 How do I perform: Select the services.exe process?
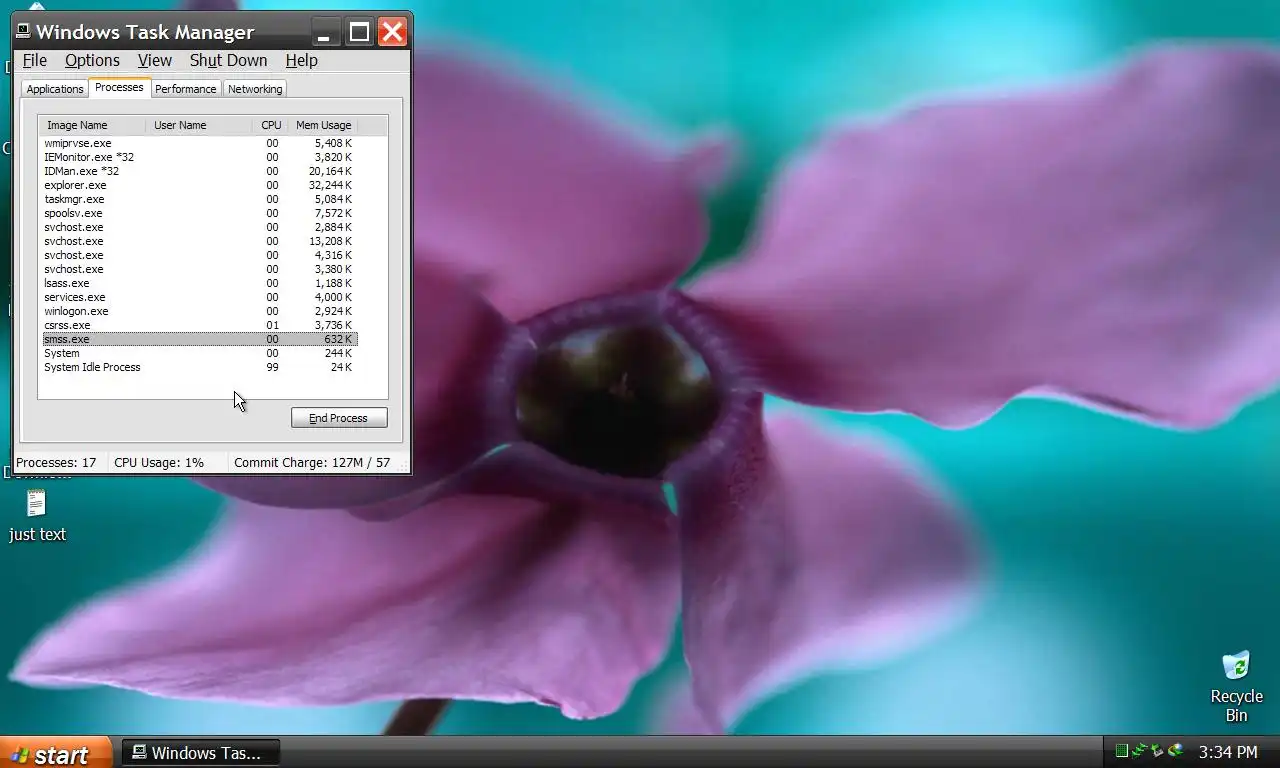pyautogui.click(x=199, y=297)
